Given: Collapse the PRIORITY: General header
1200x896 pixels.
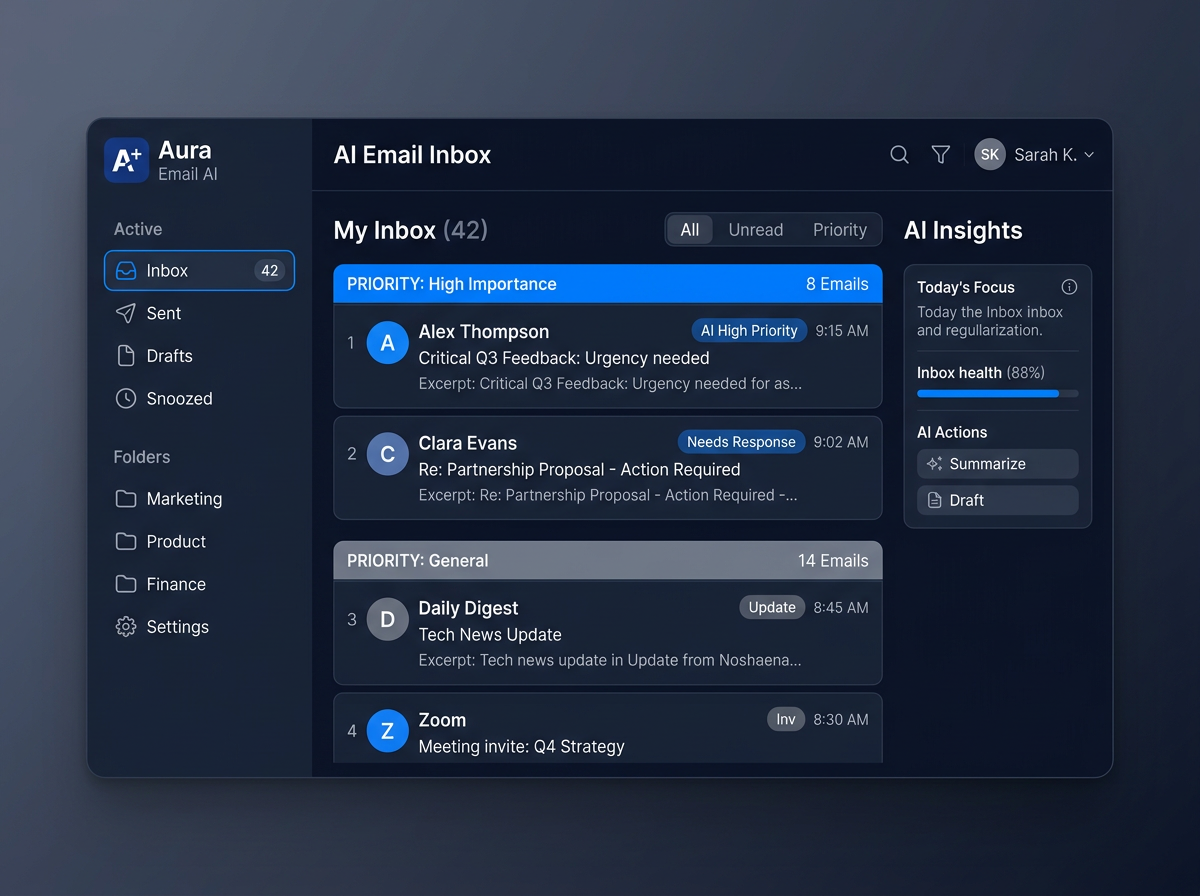Looking at the screenshot, I should (x=608, y=560).
